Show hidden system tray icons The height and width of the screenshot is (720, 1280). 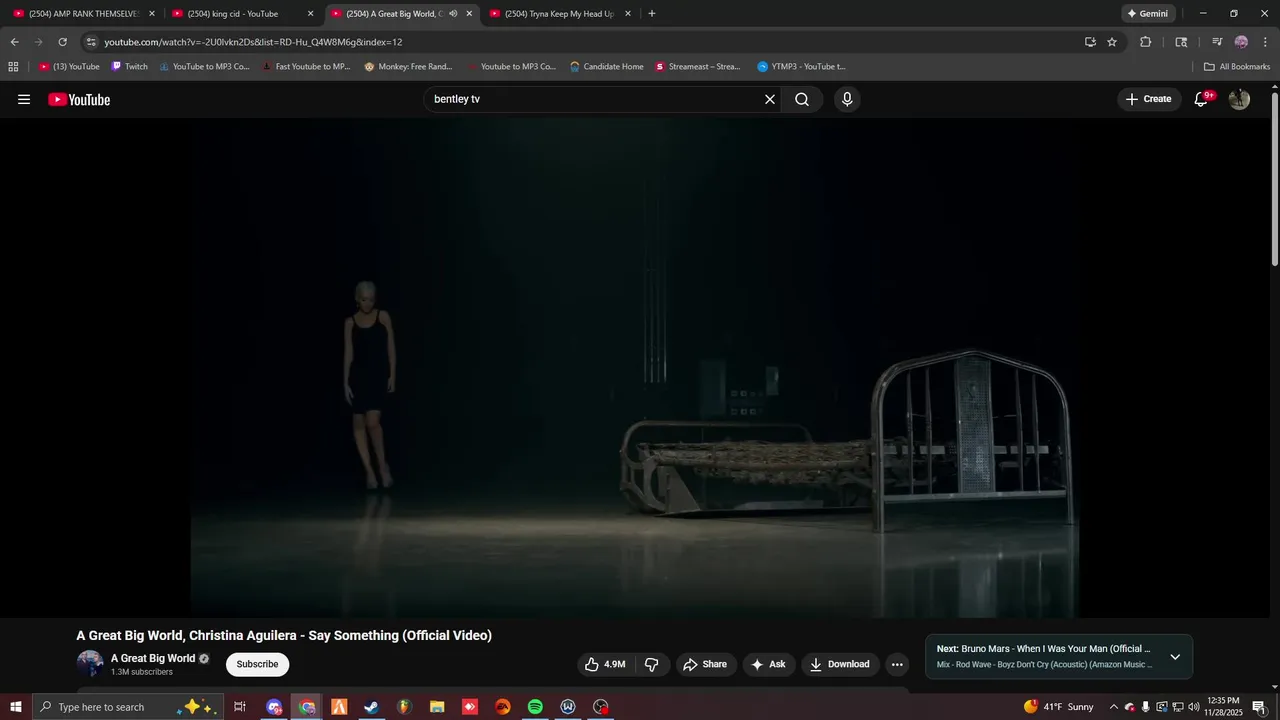tap(1113, 707)
